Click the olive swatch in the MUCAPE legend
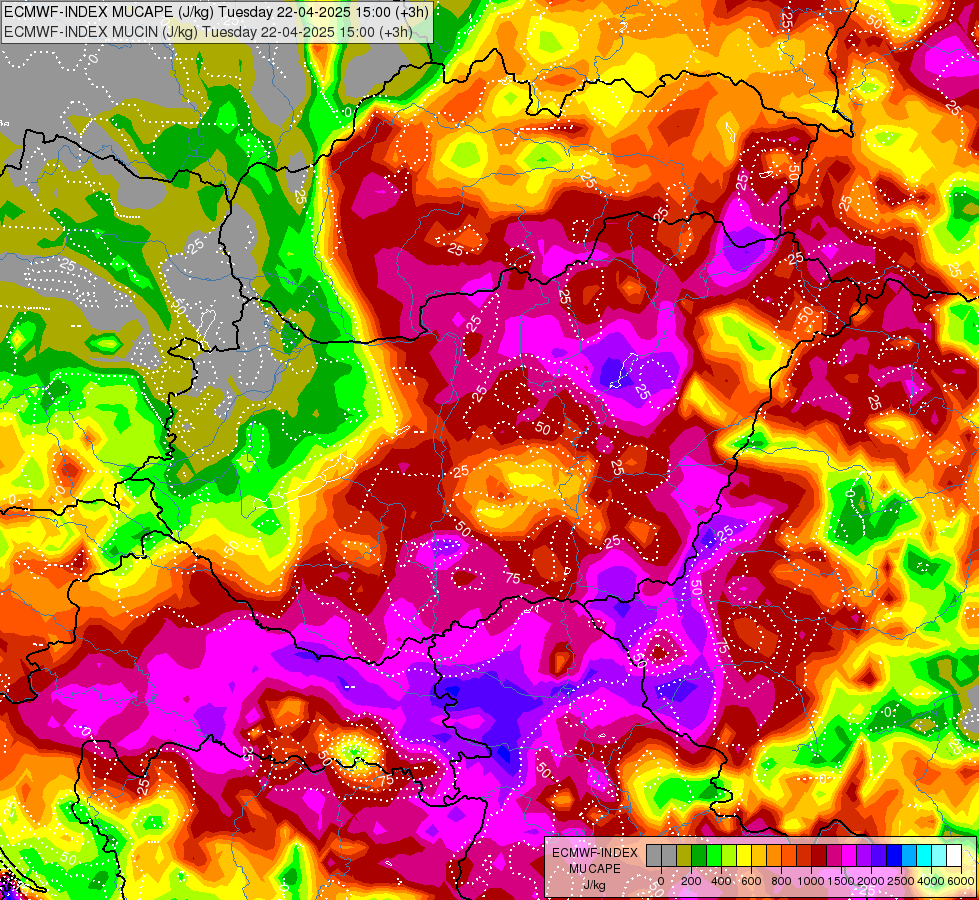 (x=684, y=855)
